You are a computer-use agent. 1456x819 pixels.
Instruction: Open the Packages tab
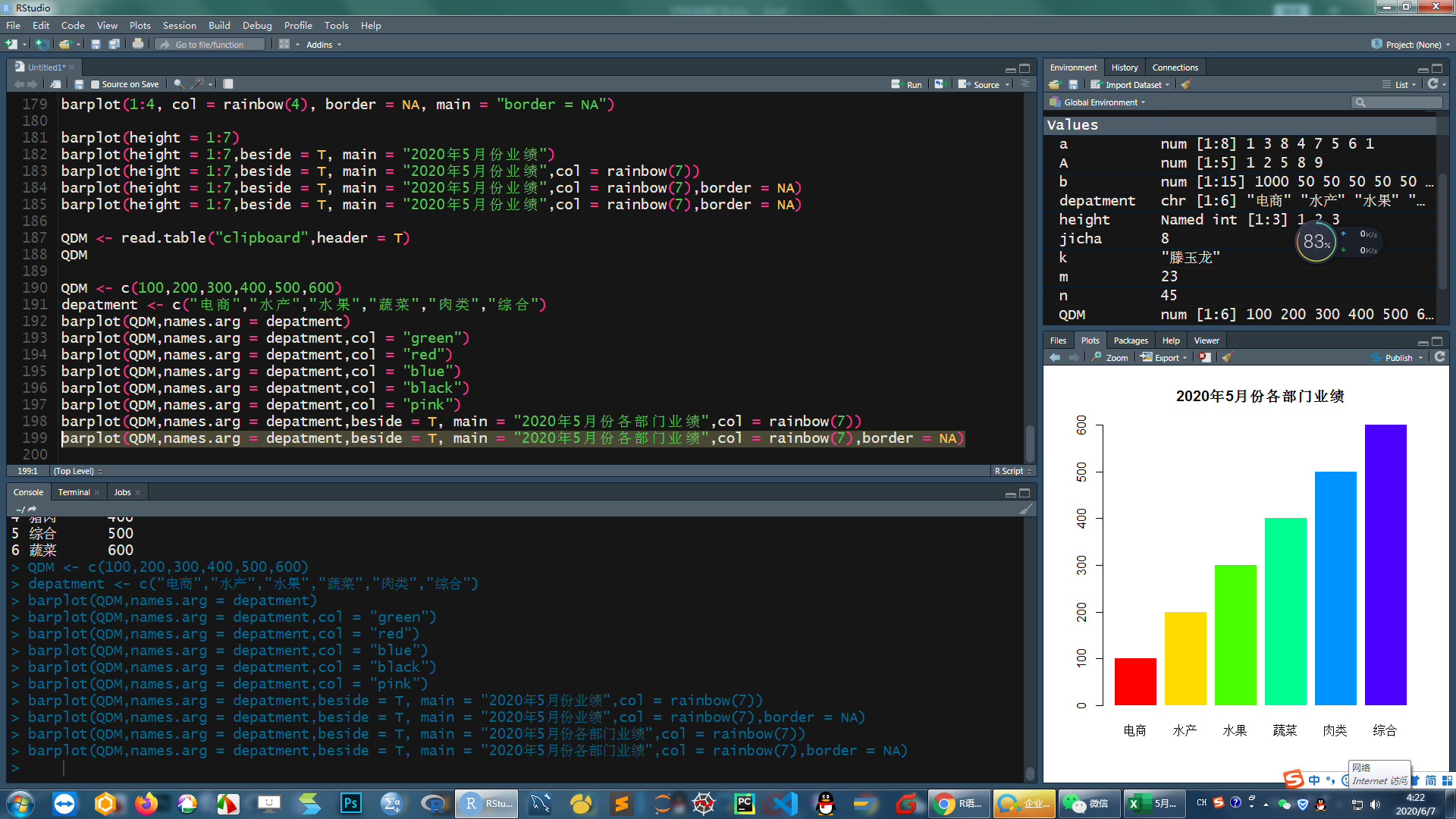click(x=1131, y=340)
